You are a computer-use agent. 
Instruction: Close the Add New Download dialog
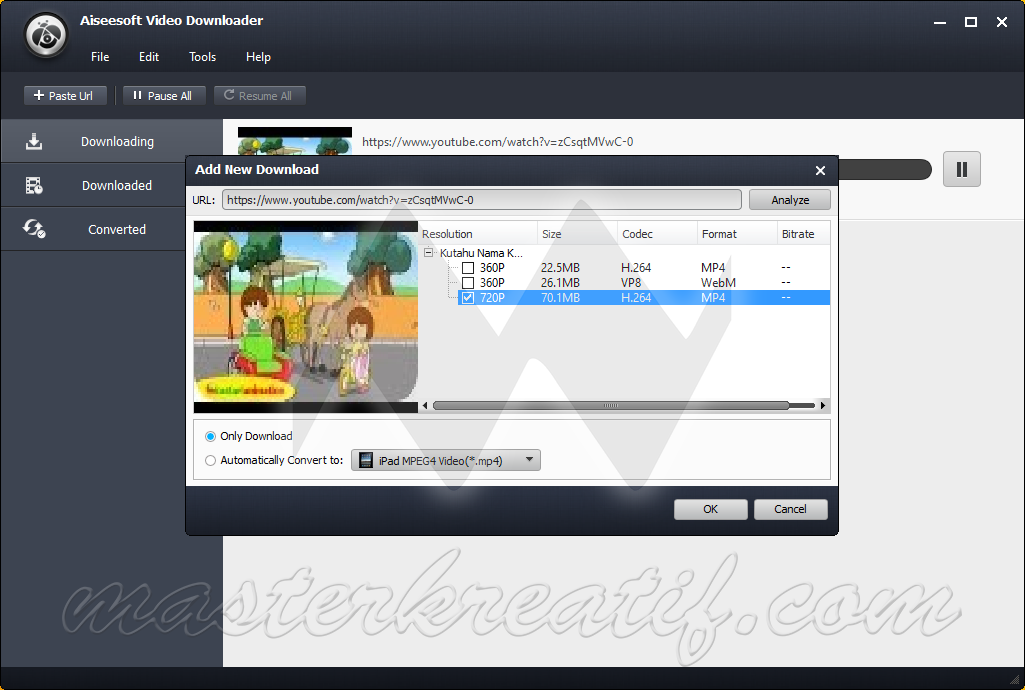pyautogui.click(x=820, y=171)
